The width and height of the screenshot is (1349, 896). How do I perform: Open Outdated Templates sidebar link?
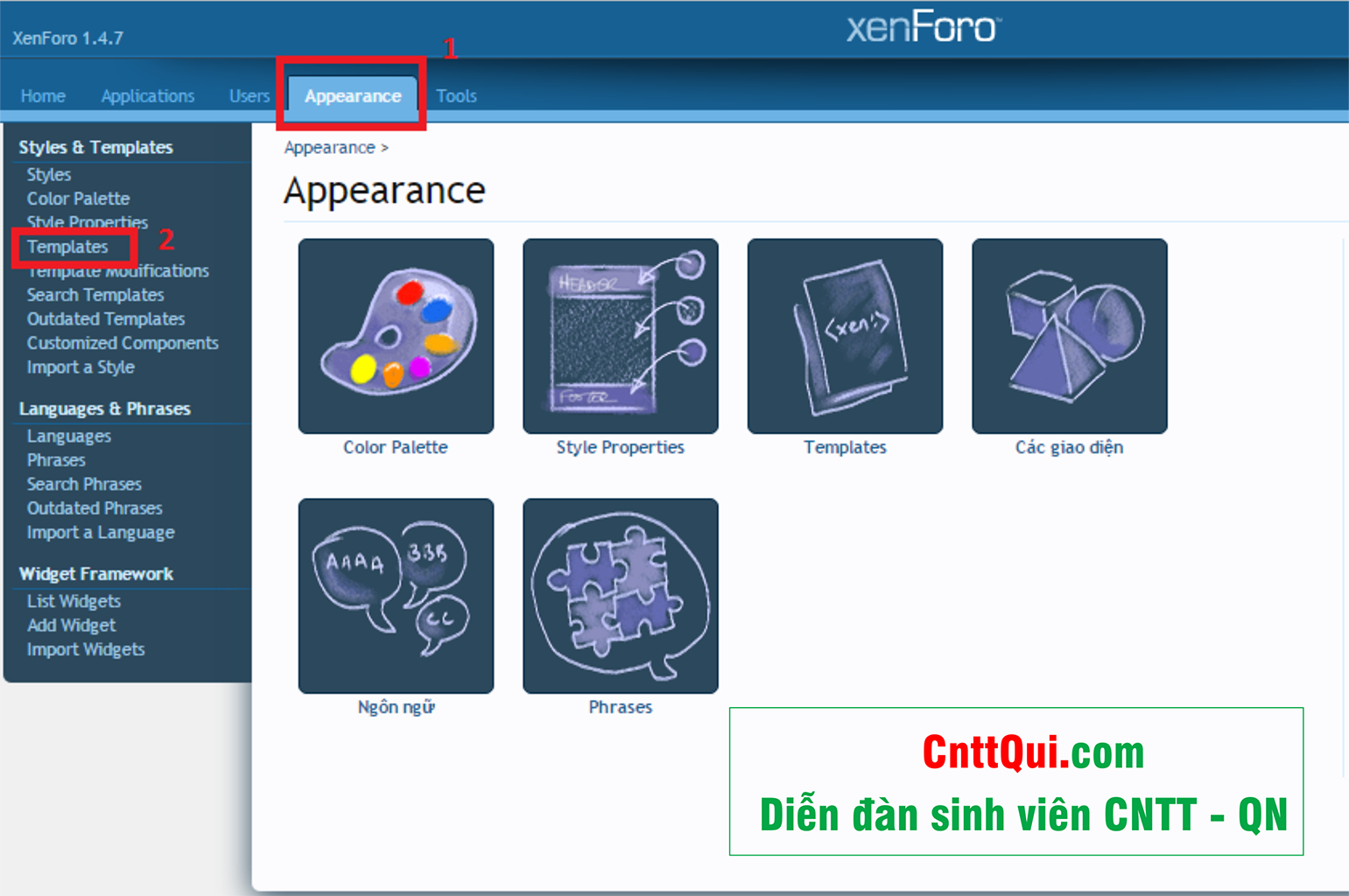pyautogui.click(x=106, y=319)
